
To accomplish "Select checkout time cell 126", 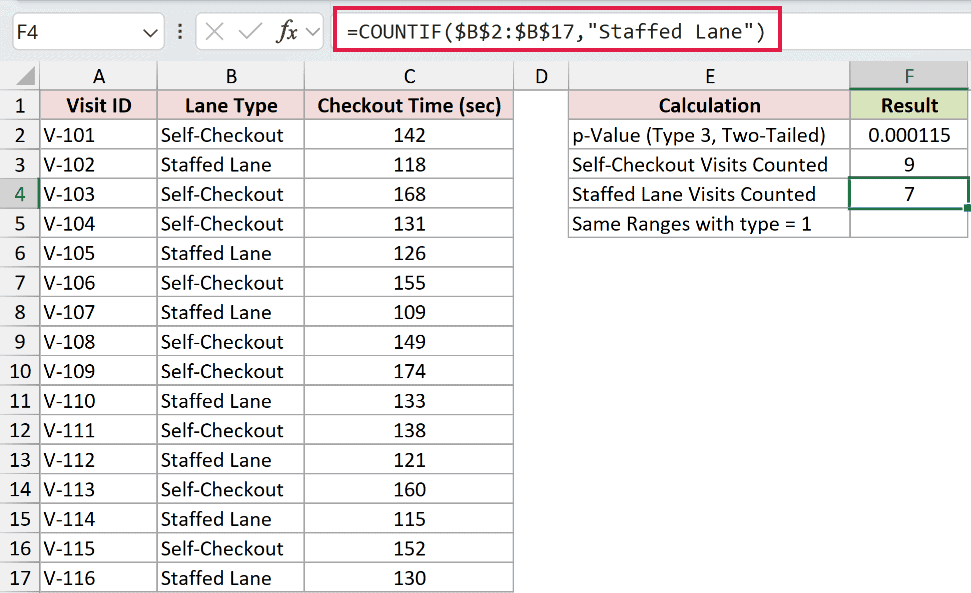I will [409, 253].
